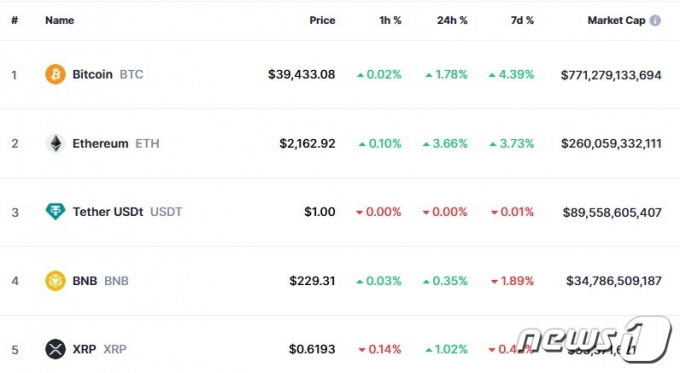Click the teal Tether logo icon
The image size is (680, 373).
click(56, 212)
